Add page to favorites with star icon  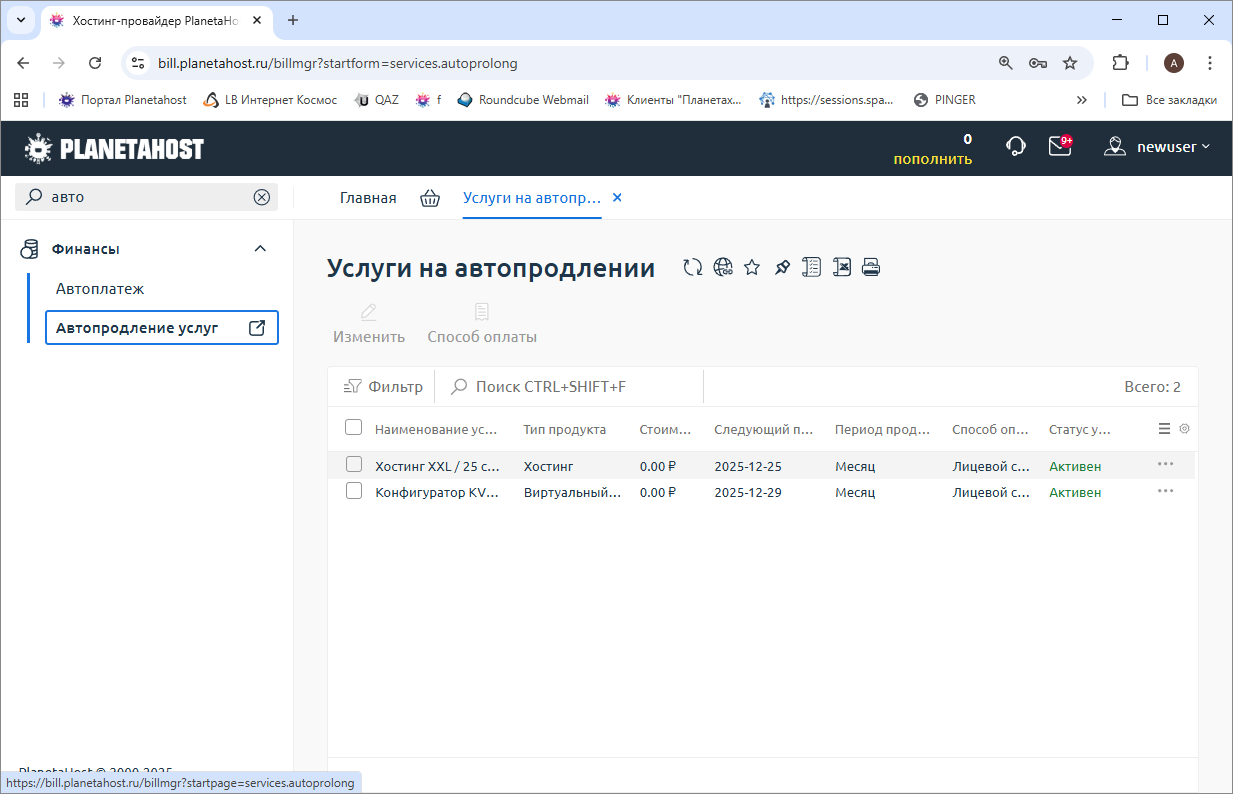752,267
